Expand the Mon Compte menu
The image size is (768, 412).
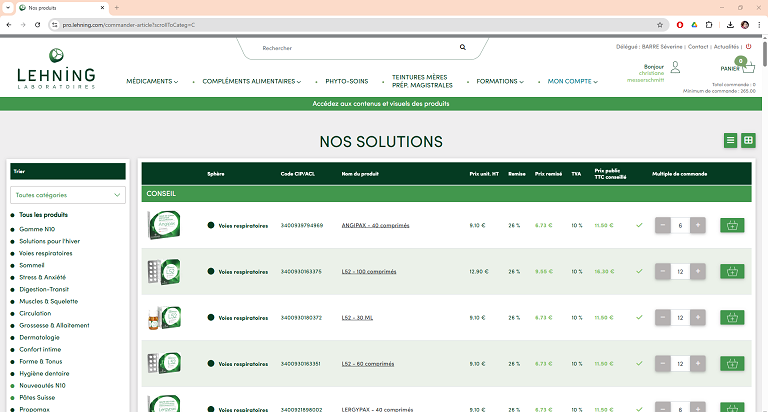[570, 82]
